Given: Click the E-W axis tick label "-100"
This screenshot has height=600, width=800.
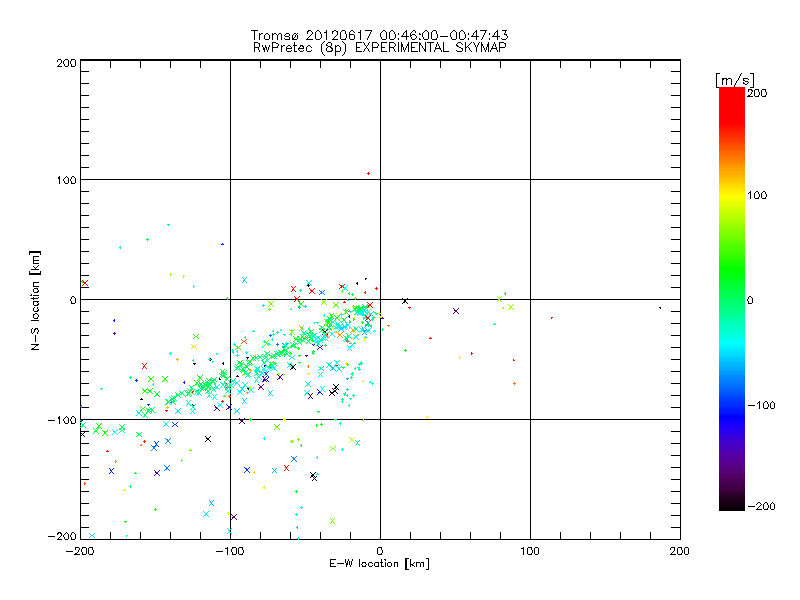Looking at the screenshot, I should pyautogui.click(x=230, y=551).
